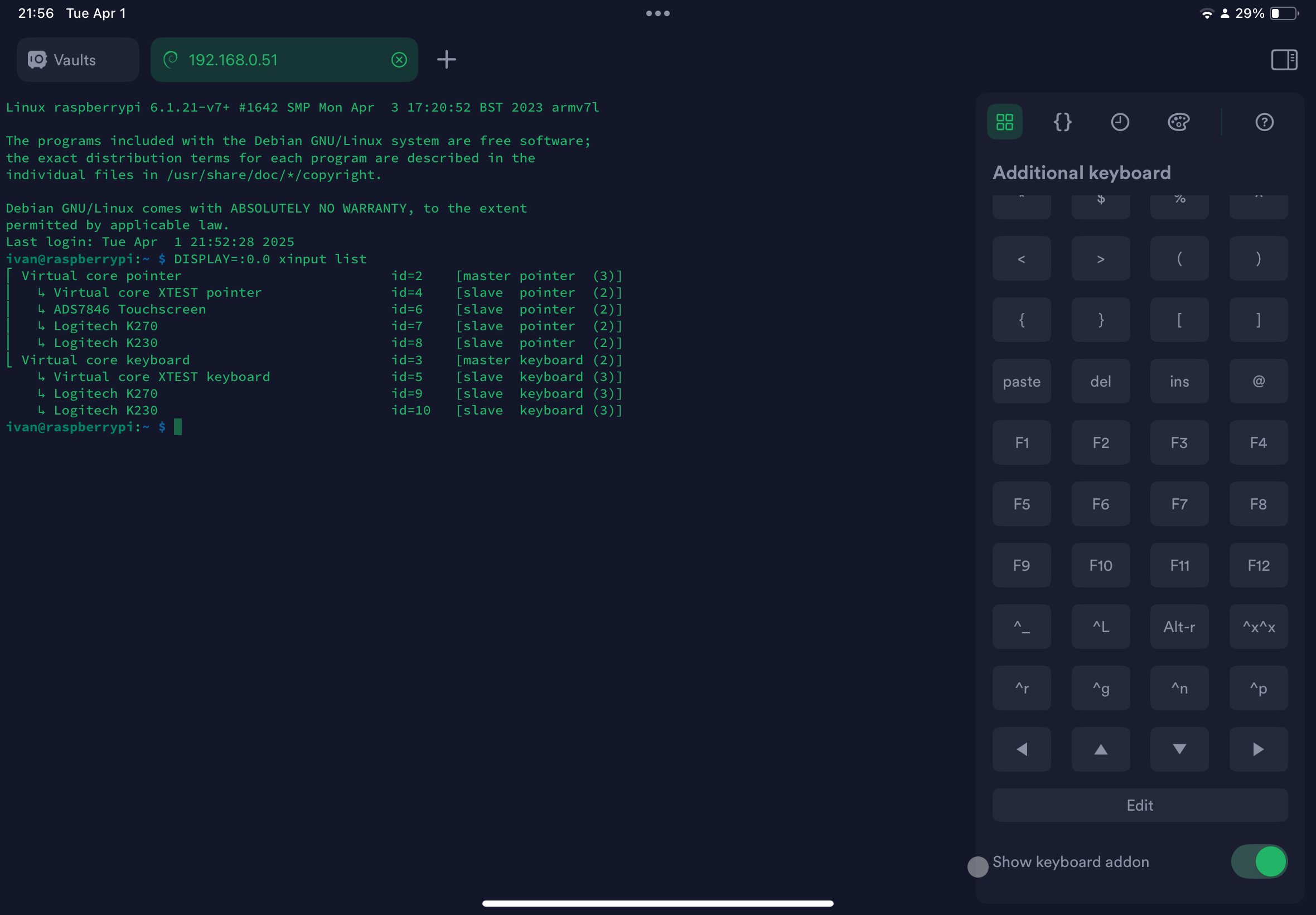The width and height of the screenshot is (1316, 915).
Task: Tap the F2 key
Action: coord(1101,442)
